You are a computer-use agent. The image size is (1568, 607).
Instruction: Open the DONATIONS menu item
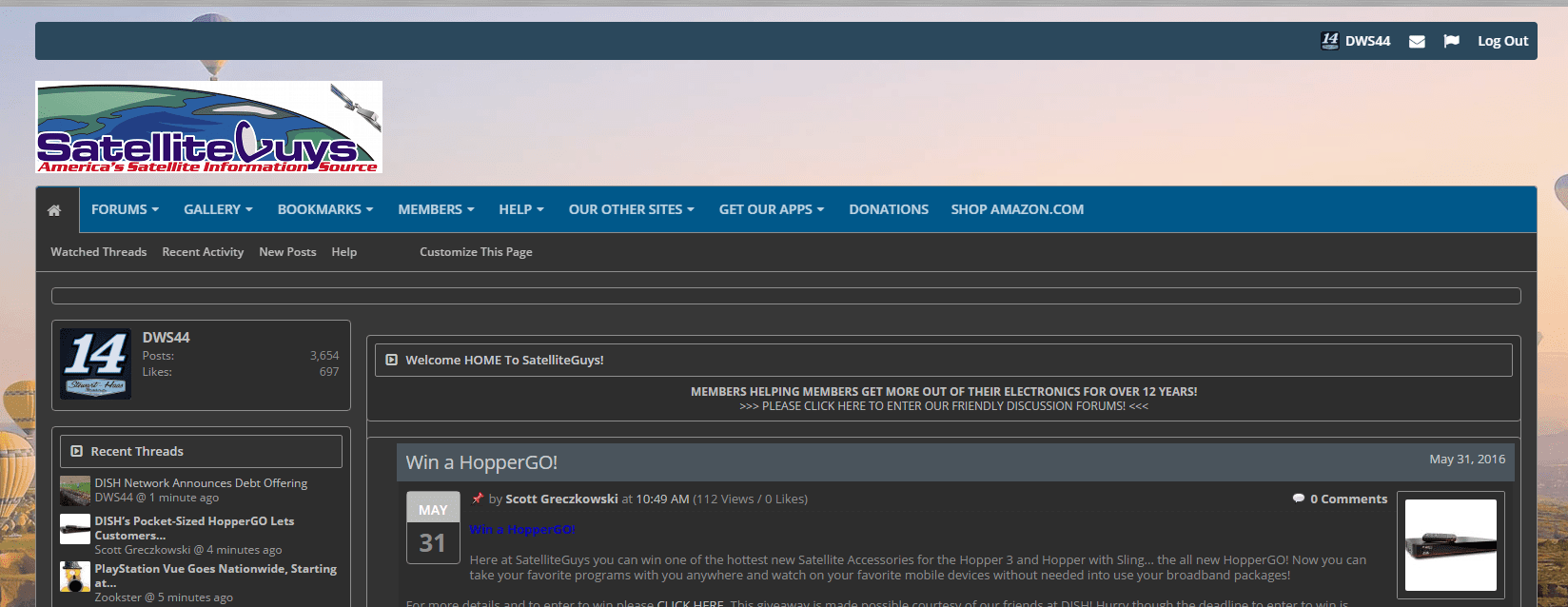[x=889, y=209]
